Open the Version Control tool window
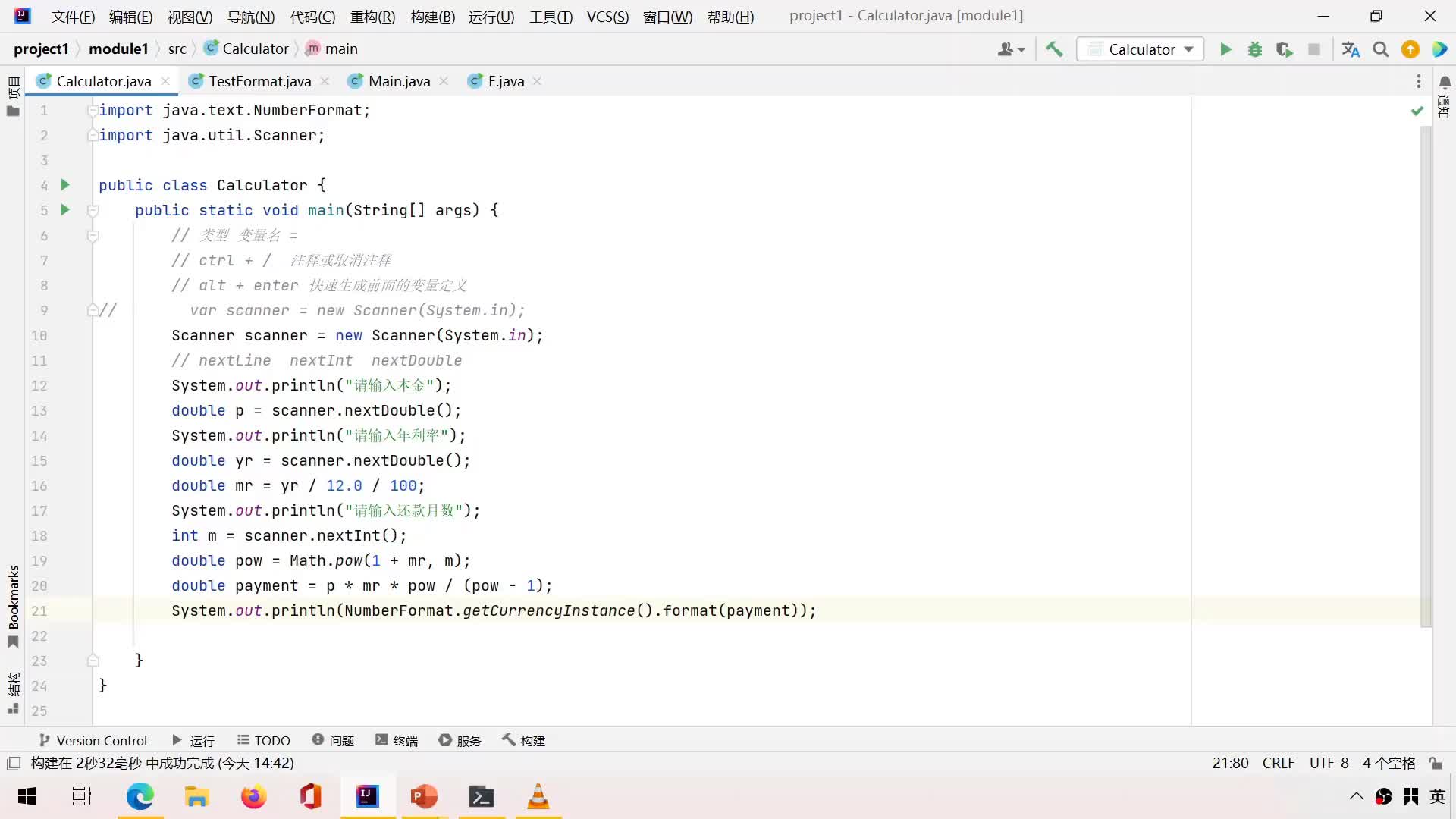 tap(93, 740)
